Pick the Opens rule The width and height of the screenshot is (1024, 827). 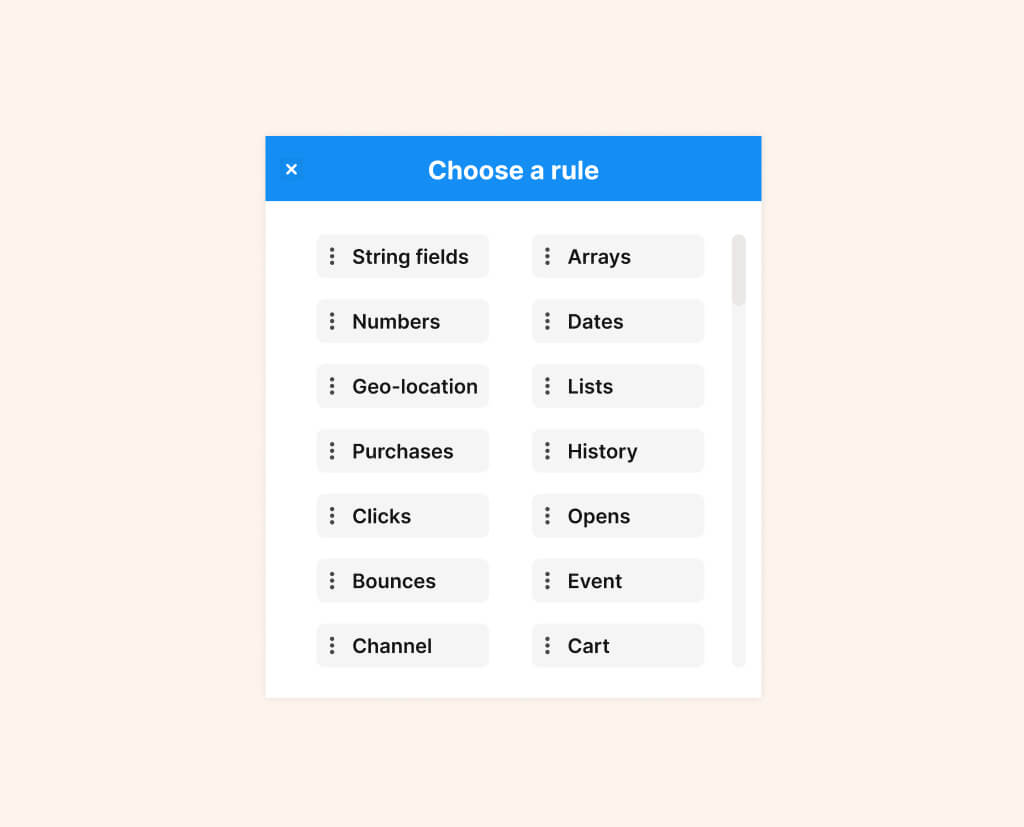point(598,516)
